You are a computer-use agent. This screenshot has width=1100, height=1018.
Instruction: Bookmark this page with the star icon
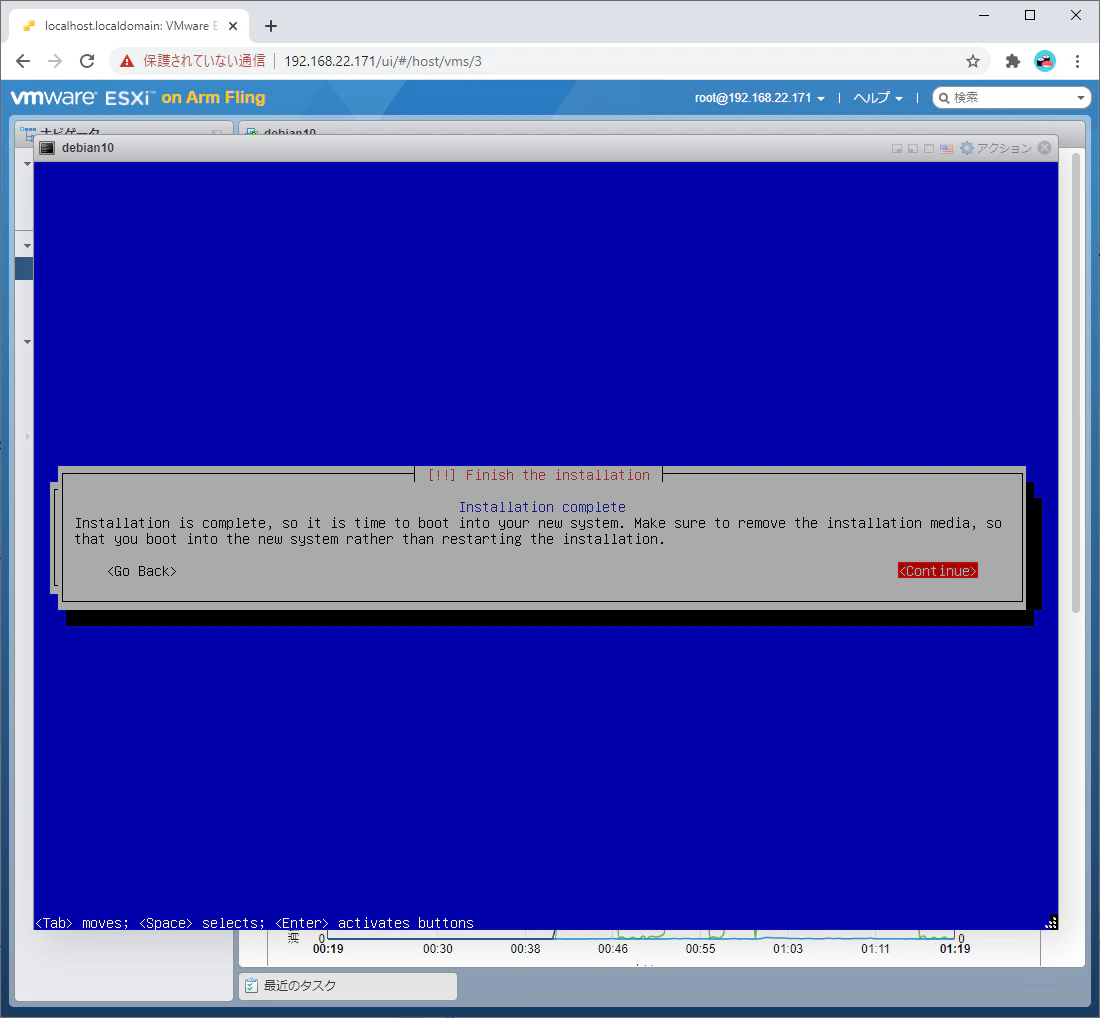(972, 61)
